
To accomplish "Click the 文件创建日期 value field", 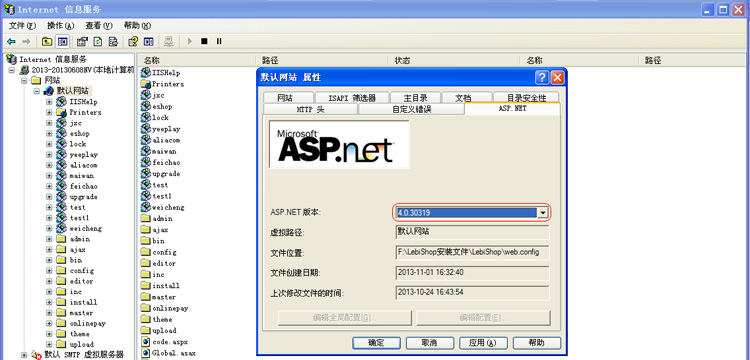I will [473, 273].
